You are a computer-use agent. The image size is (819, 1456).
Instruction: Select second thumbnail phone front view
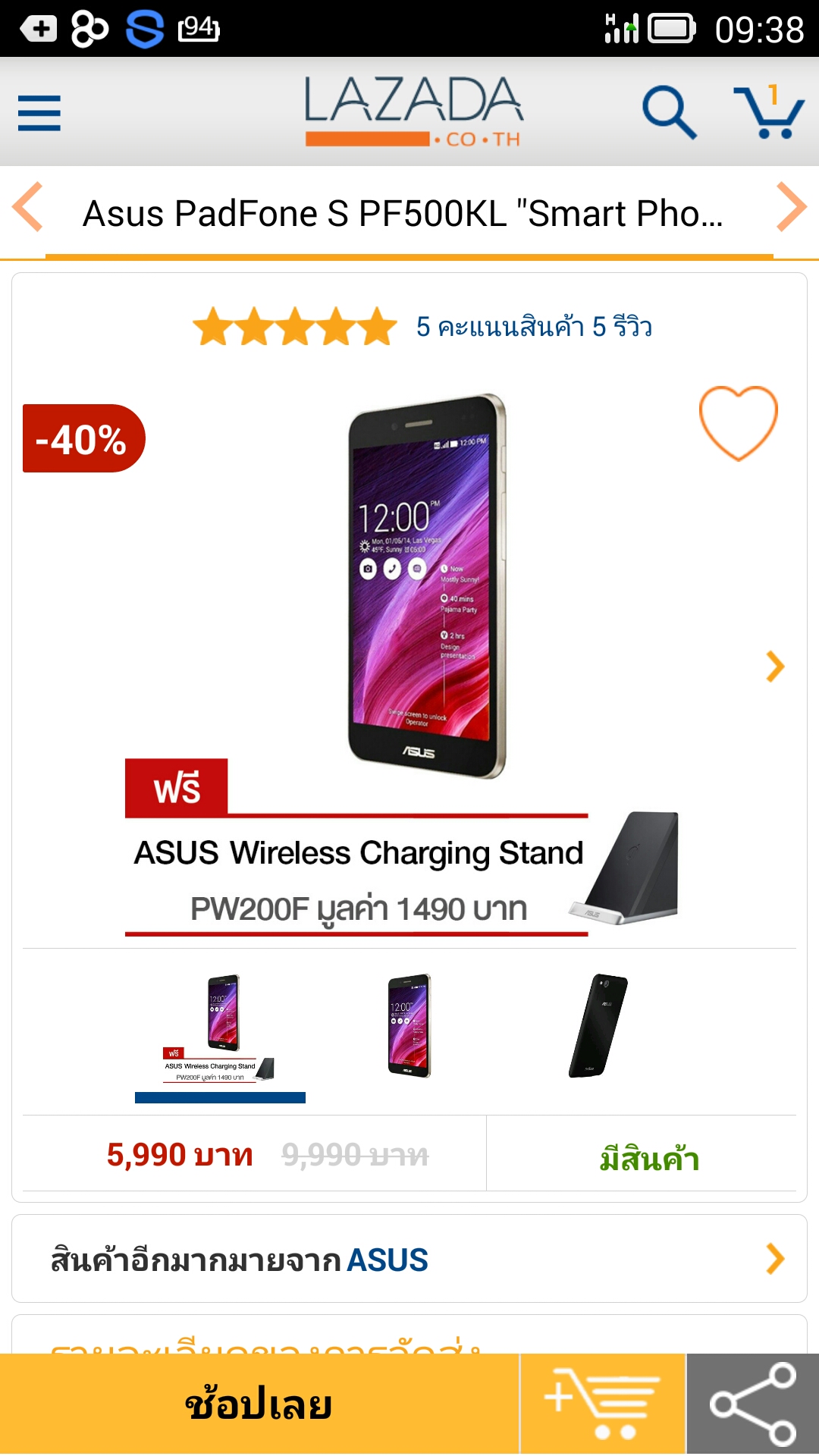click(409, 1025)
